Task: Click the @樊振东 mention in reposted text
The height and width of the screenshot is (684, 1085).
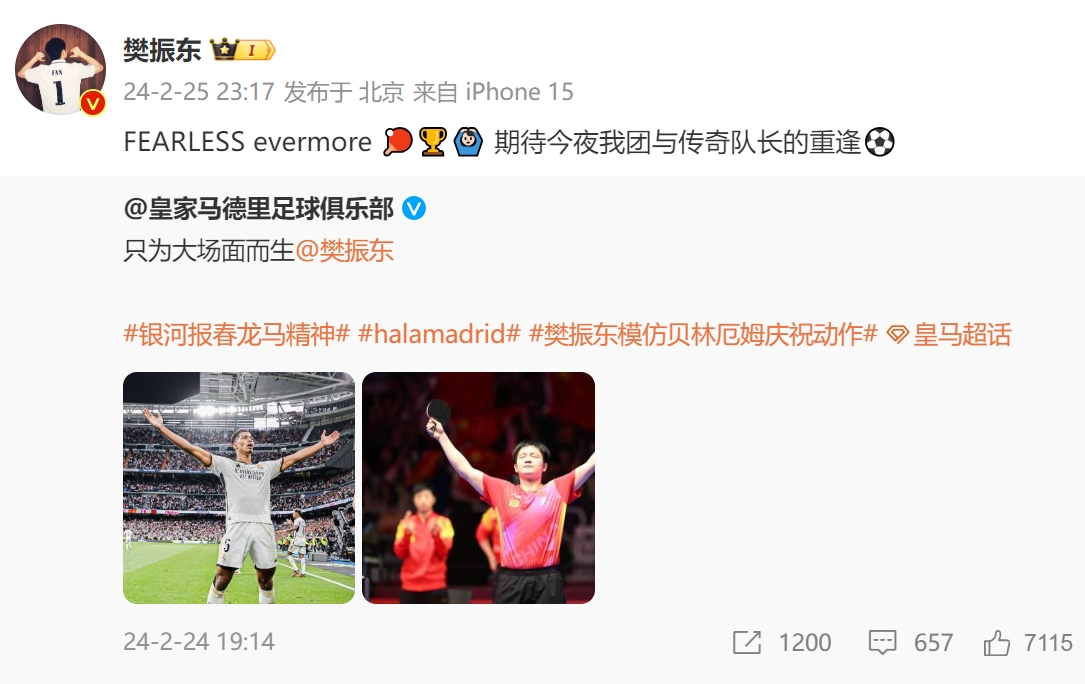Action: (345, 251)
